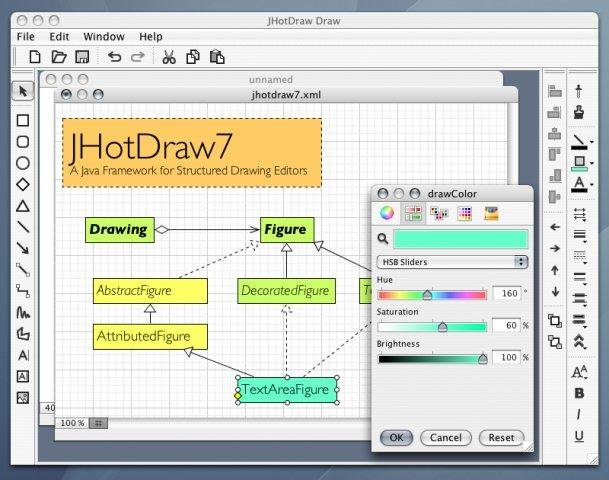
Task: Select the Rectangle tool
Action: (23, 120)
